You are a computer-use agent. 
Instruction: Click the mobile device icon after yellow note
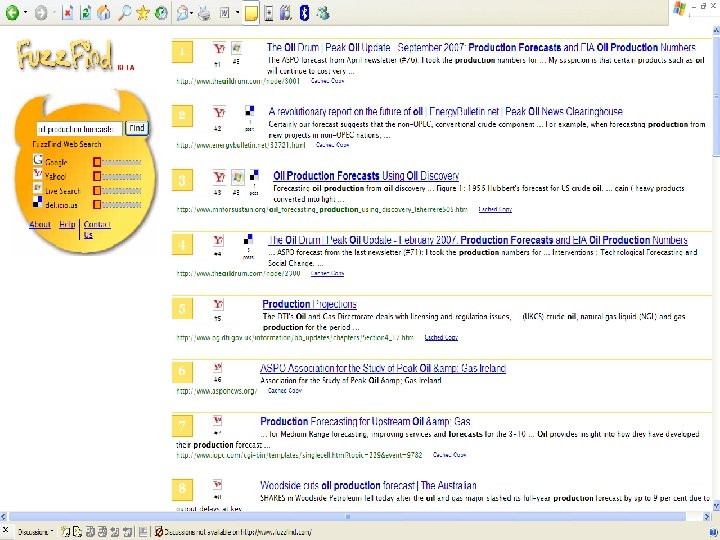tap(269, 13)
